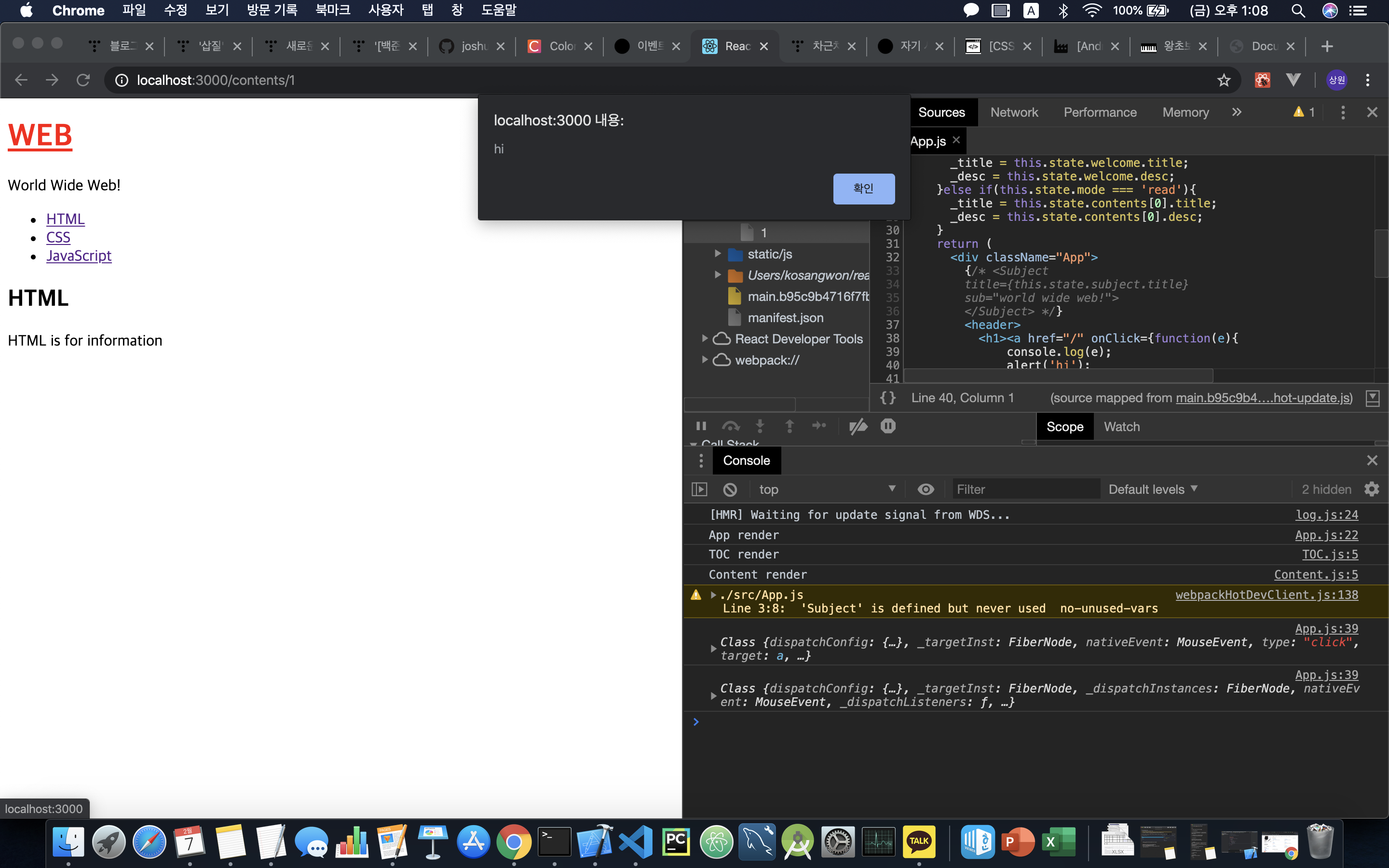The image size is (1389, 868).
Task: Open the Watch tab
Action: (x=1121, y=427)
